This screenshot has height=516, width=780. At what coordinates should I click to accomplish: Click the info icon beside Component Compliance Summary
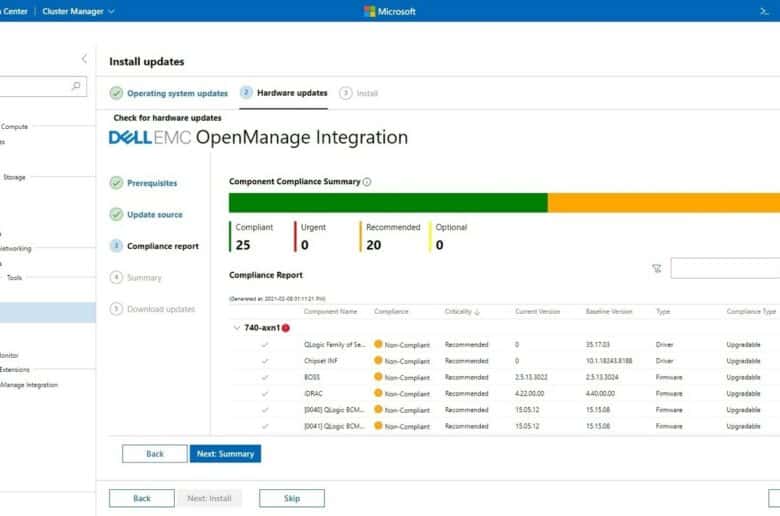click(367, 182)
